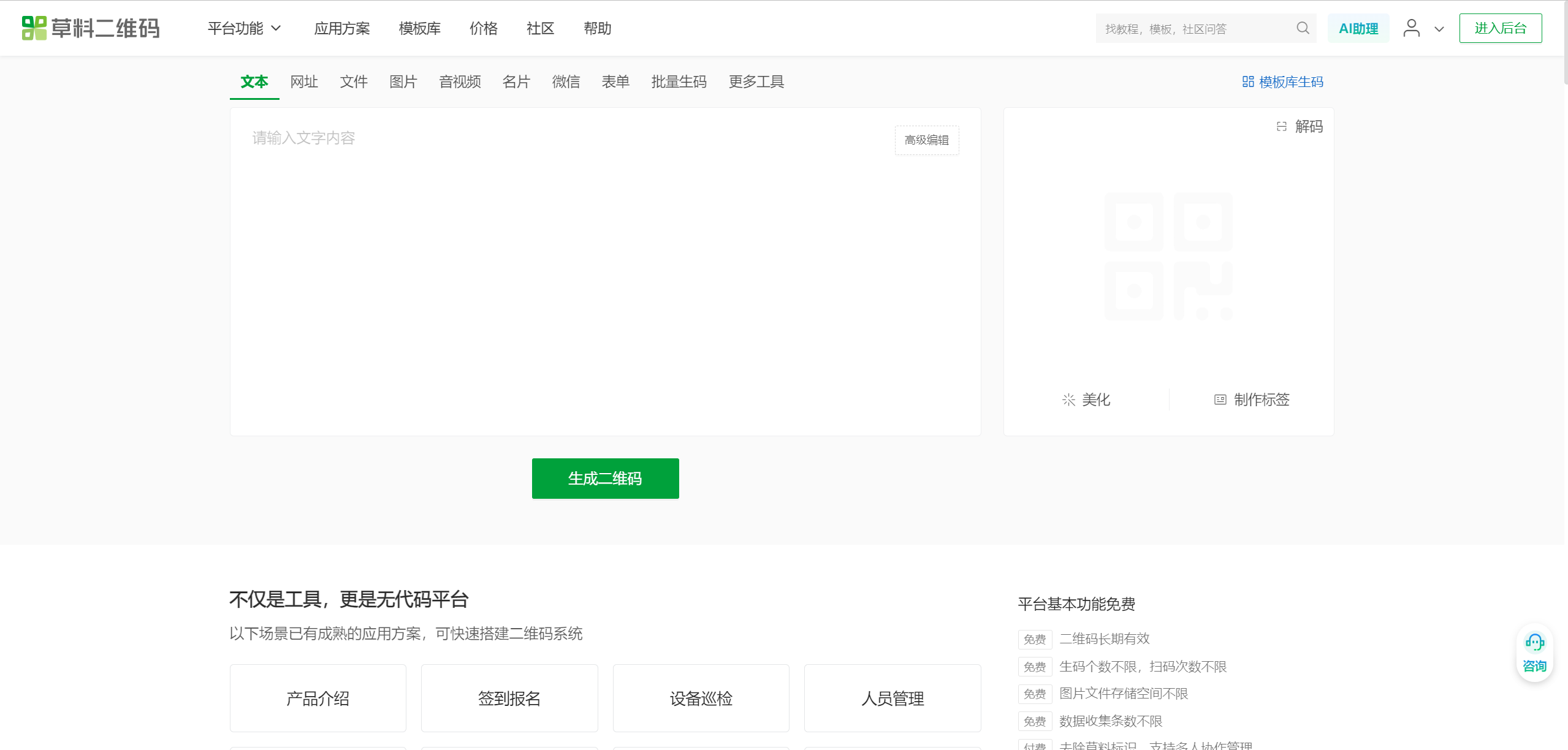Click the 草料二维码 logo icon
1568x750 pixels.
pos(34,28)
